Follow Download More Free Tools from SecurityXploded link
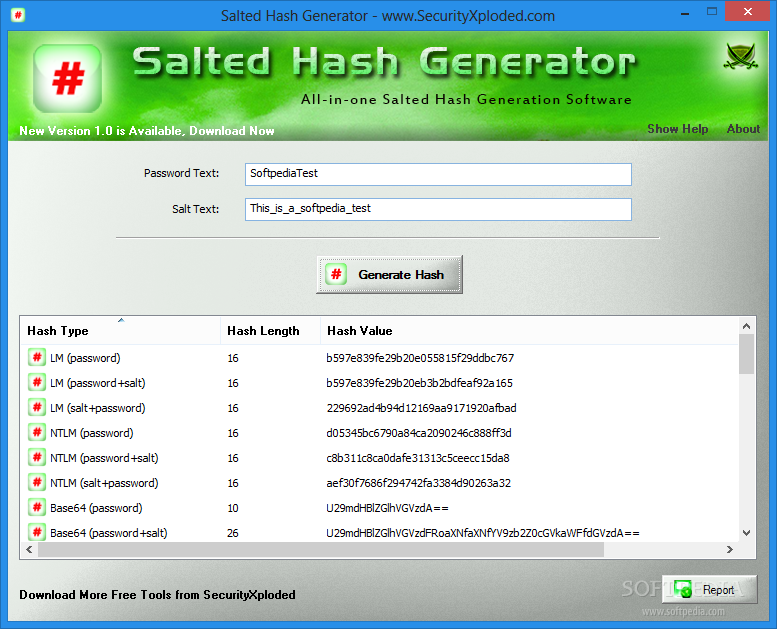 (157, 594)
